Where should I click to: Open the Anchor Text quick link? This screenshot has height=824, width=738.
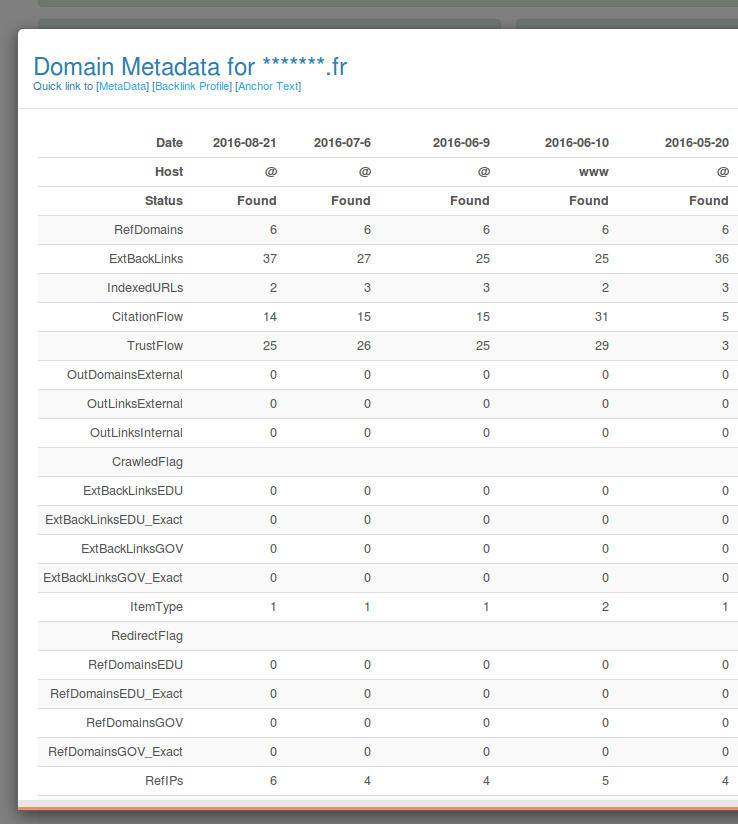click(x=268, y=86)
